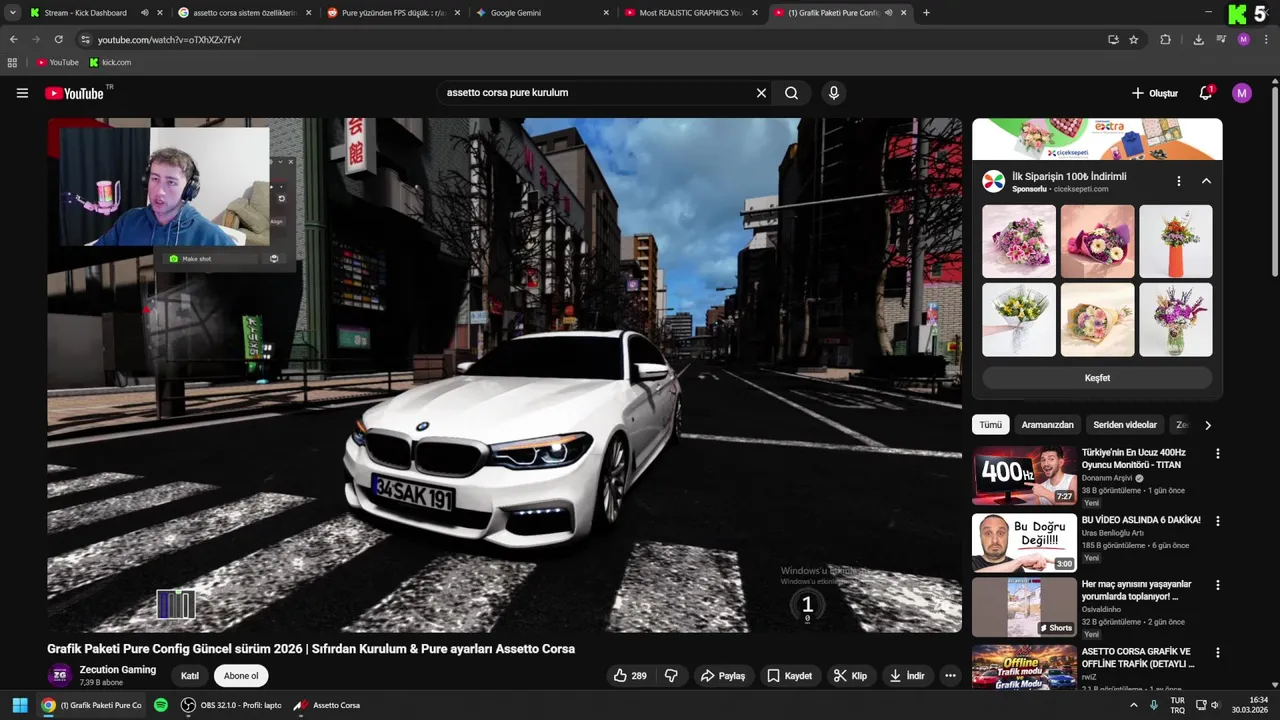Switch to OBS 32.1.0 in the taskbar

click(230, 705)
